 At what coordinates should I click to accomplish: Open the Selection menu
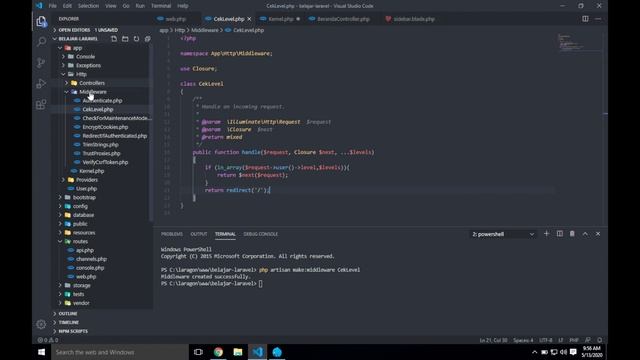point(88,6)
